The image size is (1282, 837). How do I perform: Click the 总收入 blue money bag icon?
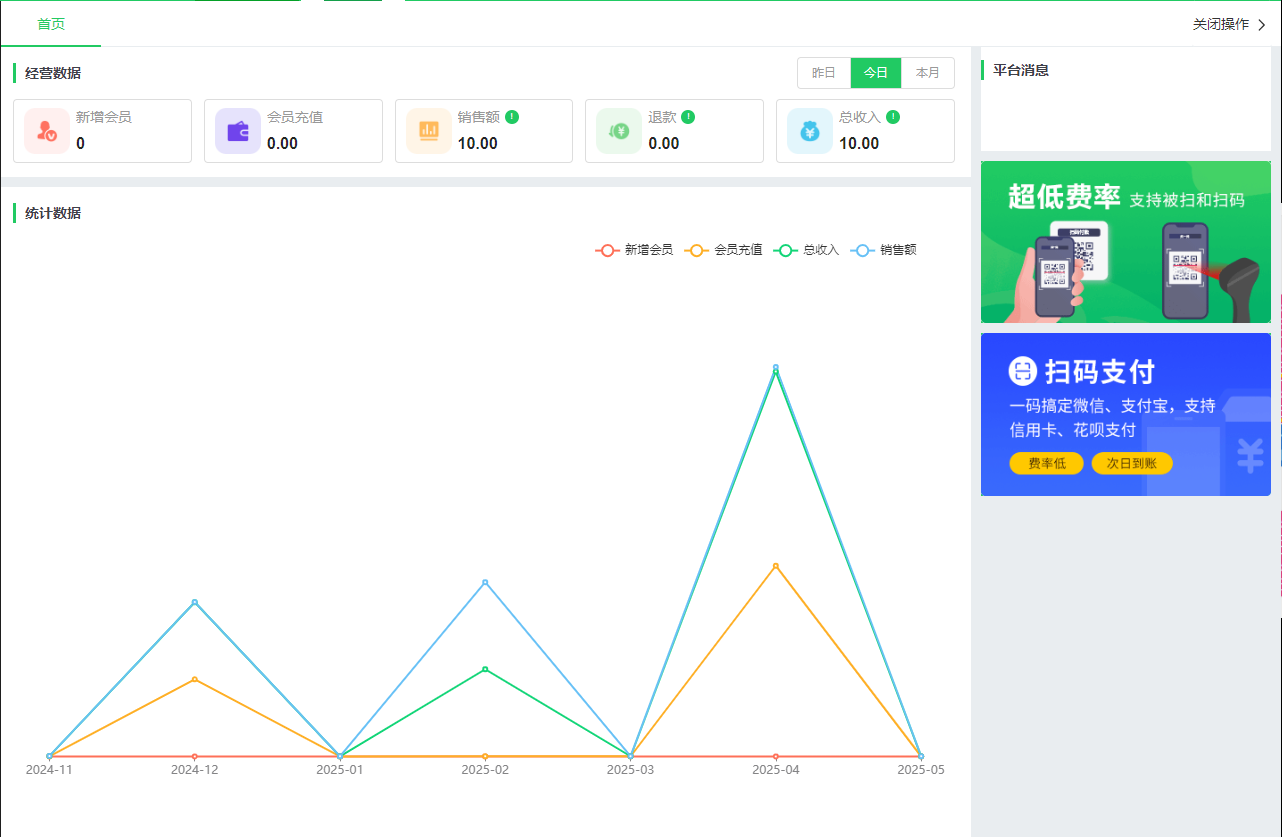click(x=810, y=131)
